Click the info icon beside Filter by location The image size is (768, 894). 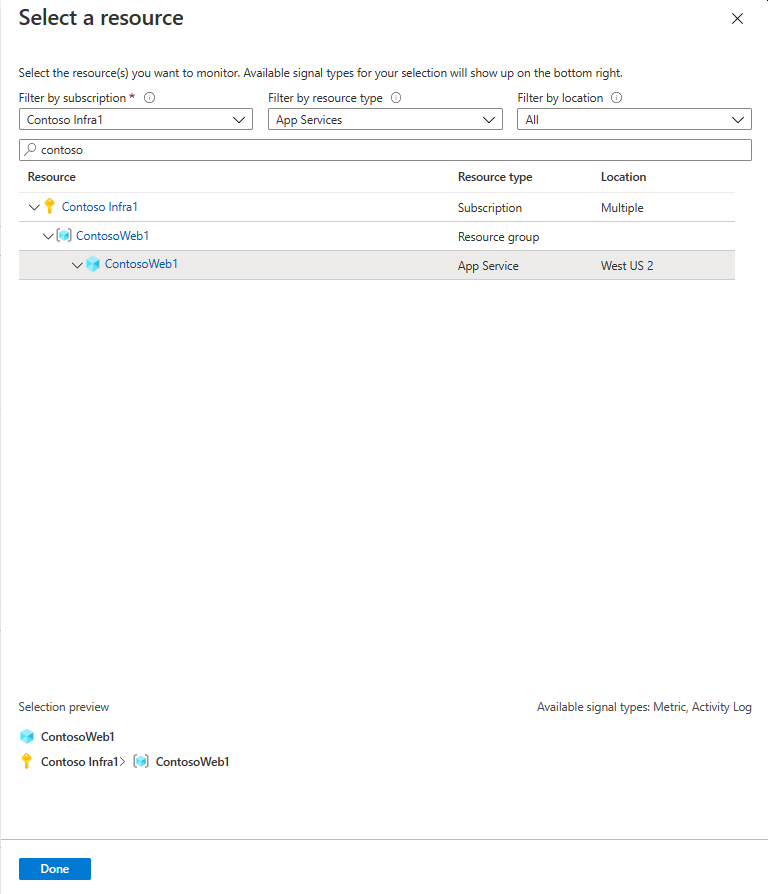pos(616,97)
